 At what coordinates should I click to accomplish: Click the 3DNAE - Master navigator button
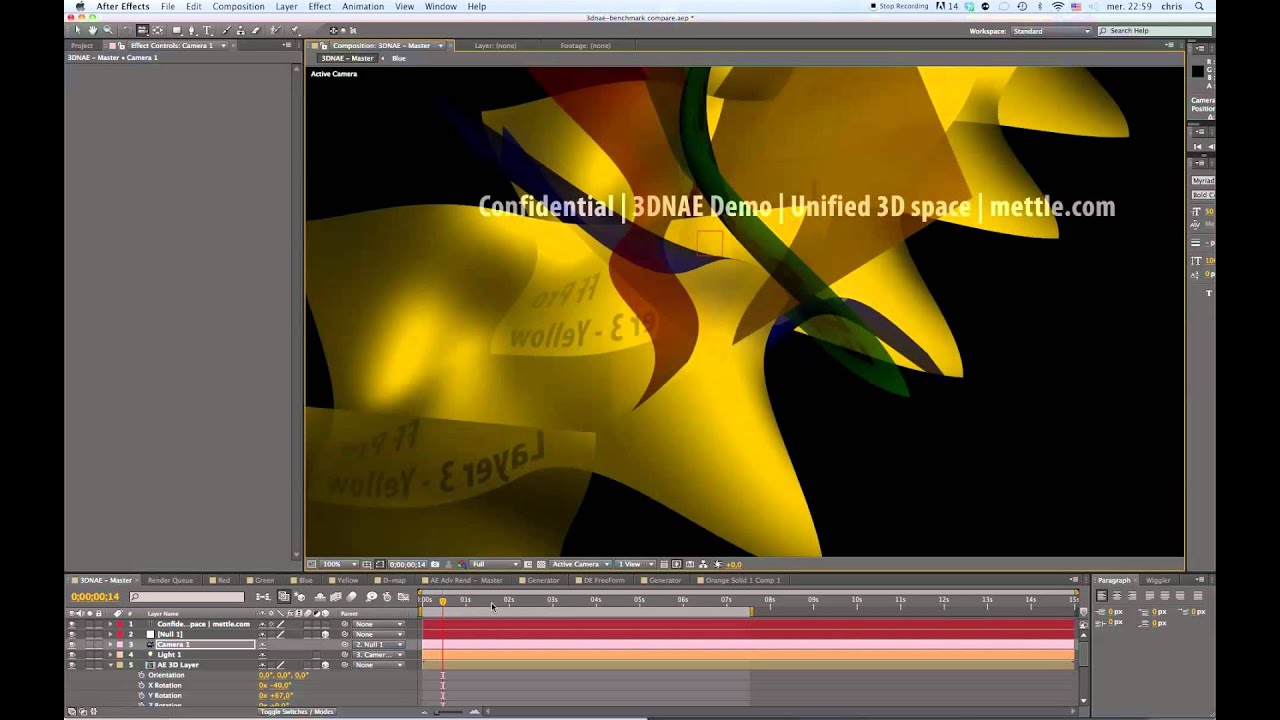[347, 58]
